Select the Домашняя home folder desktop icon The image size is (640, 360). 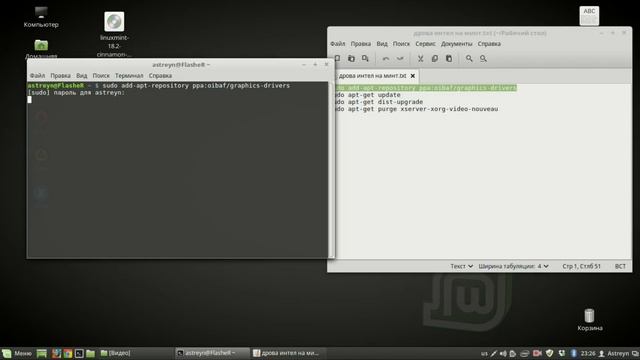pyautogui.click(x=41, y=49)
